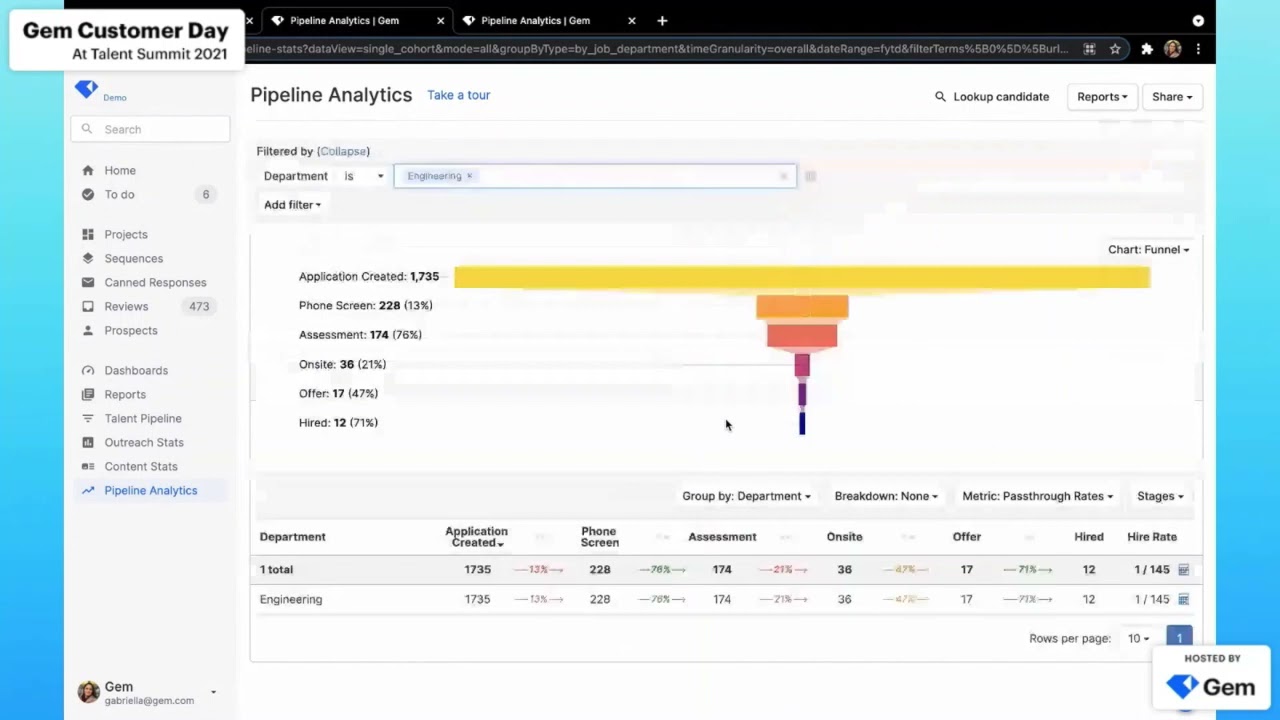Click the To do checkmark icon

pos(88,194)
